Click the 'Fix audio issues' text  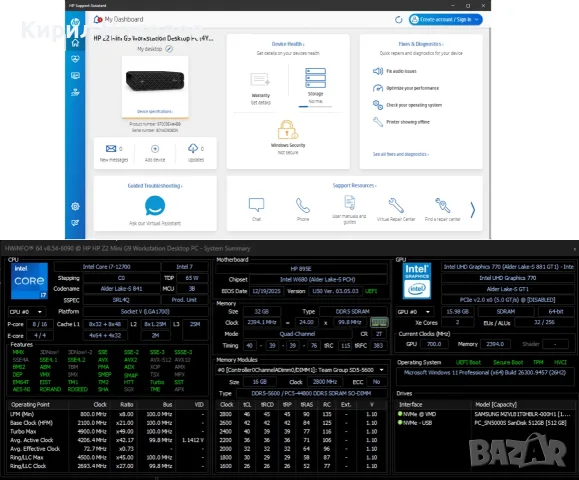pyautogui.click(x=401, y=71)
